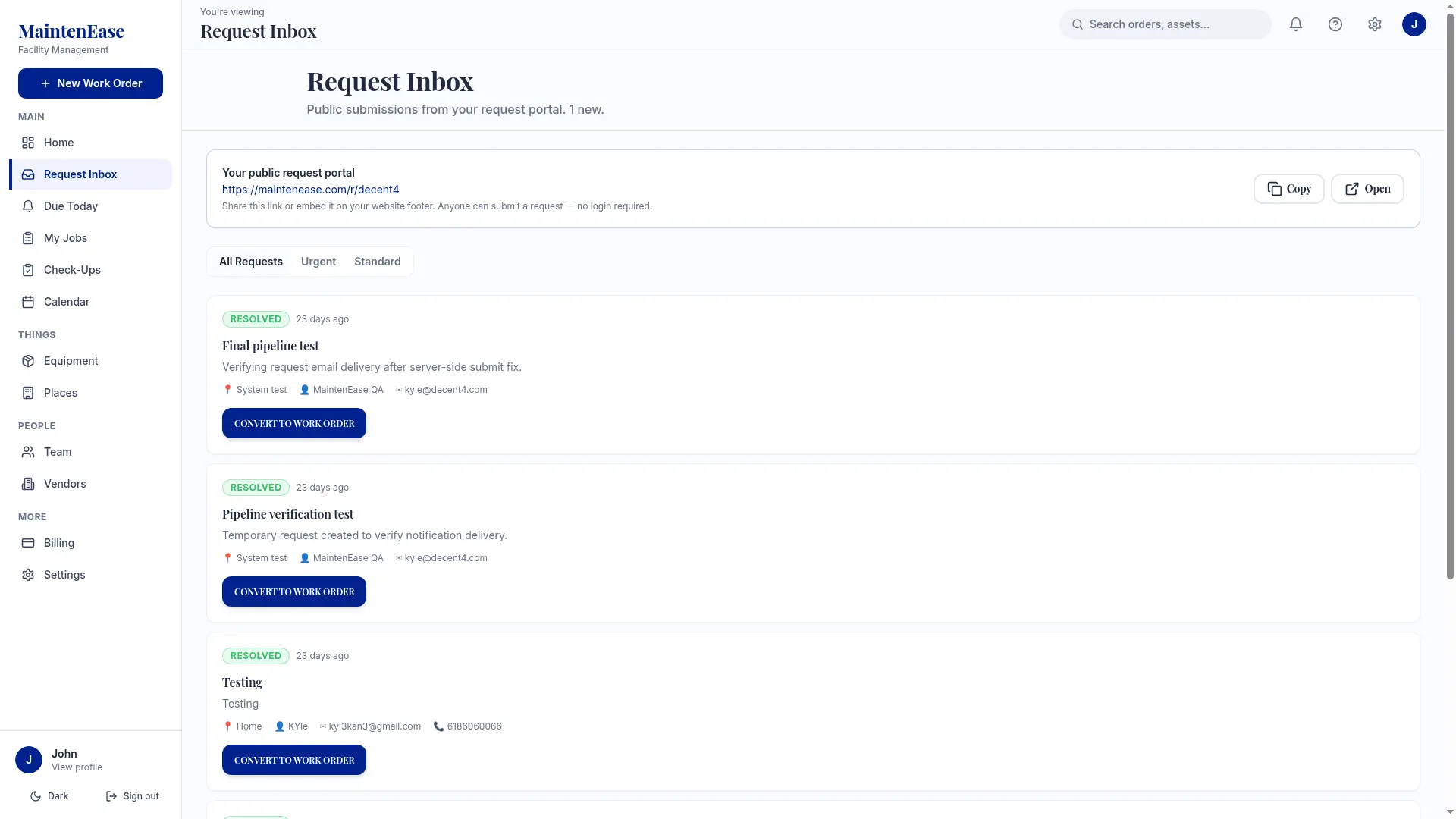Click View profile under John
The image size is (1456, 819).
[x=77, y=767]
